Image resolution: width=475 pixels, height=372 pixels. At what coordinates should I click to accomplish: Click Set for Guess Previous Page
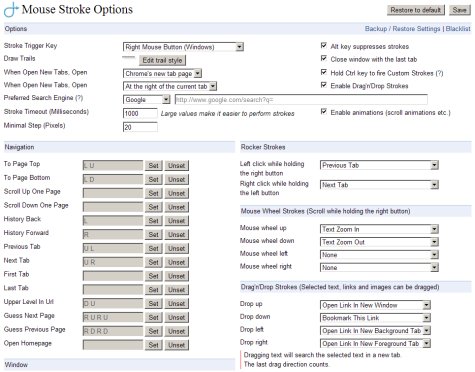(x=154, y=331)
